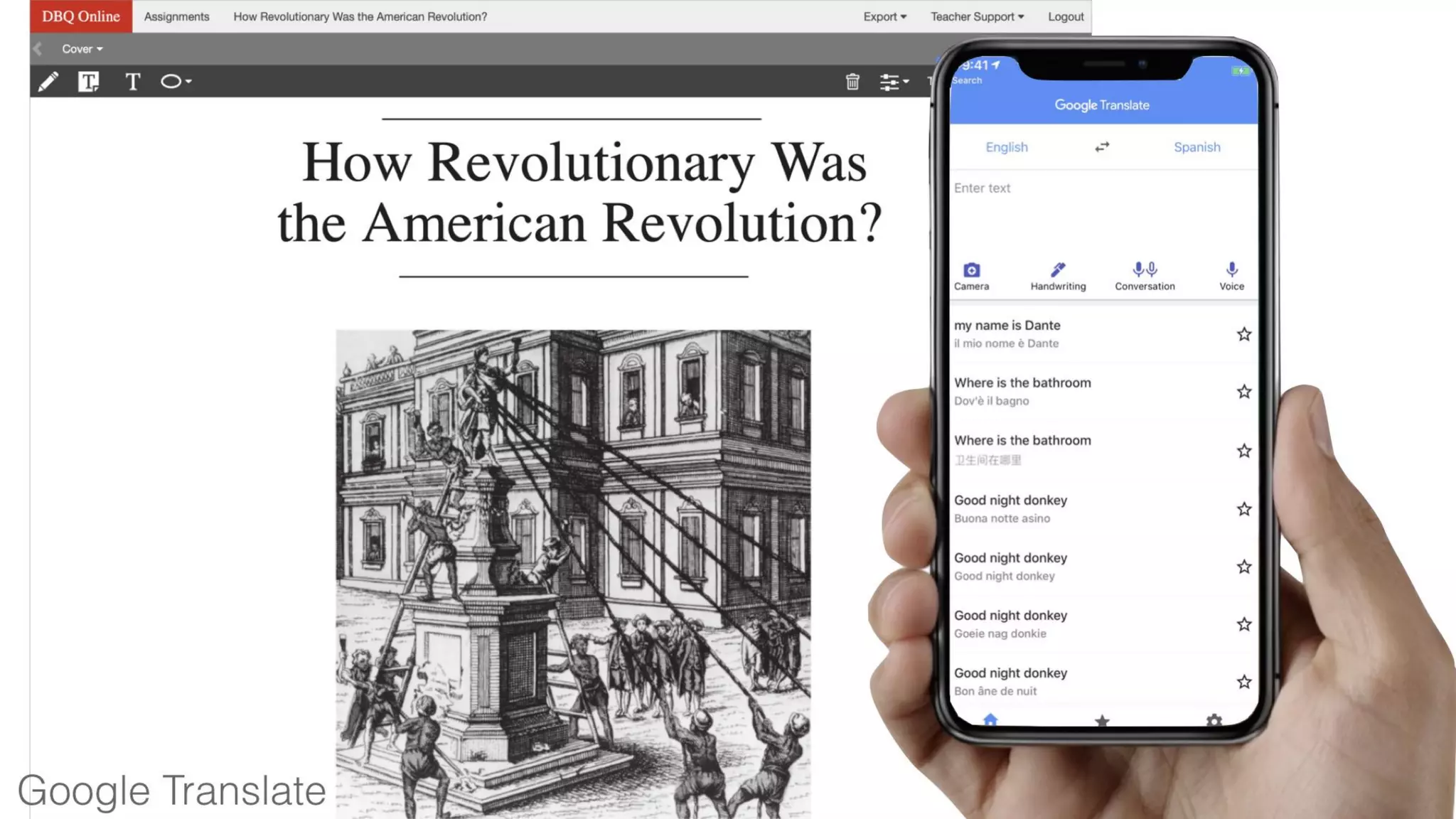Star the 'my name is Dante' translation

[1243, 334]
